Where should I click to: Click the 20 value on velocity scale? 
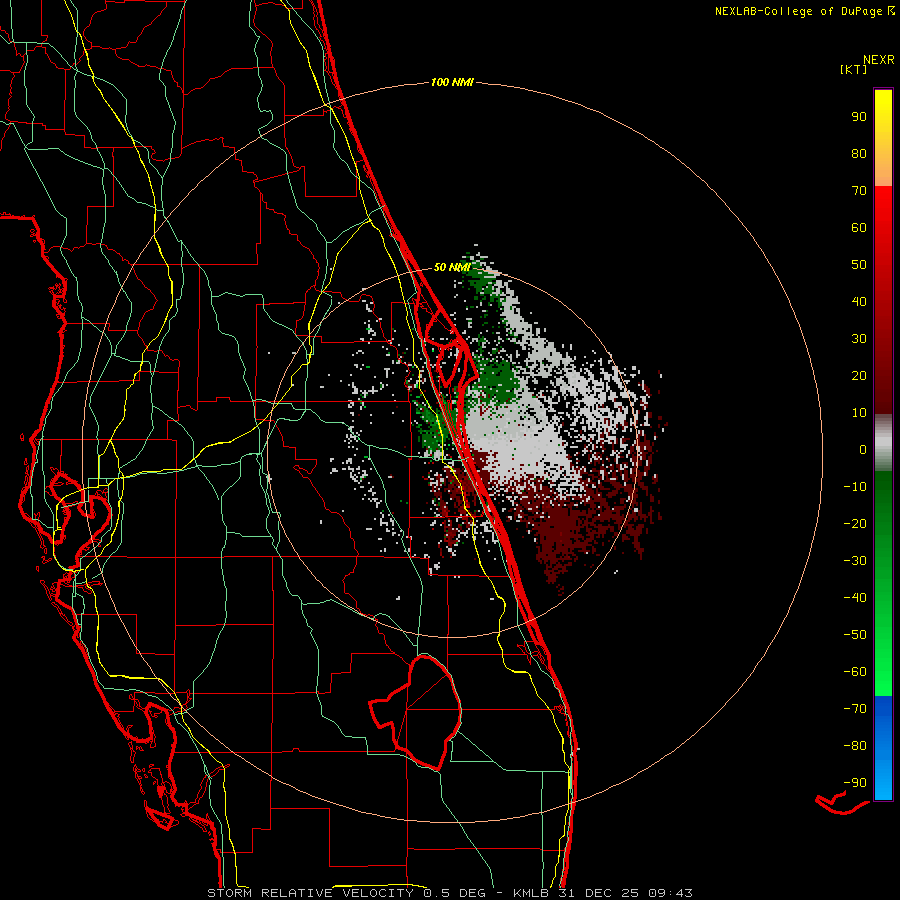tap(859, 376)
